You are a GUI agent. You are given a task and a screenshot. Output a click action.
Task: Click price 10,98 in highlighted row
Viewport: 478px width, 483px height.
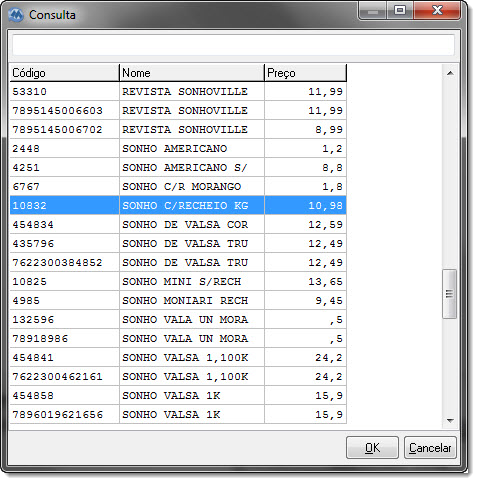pos(305,205)
